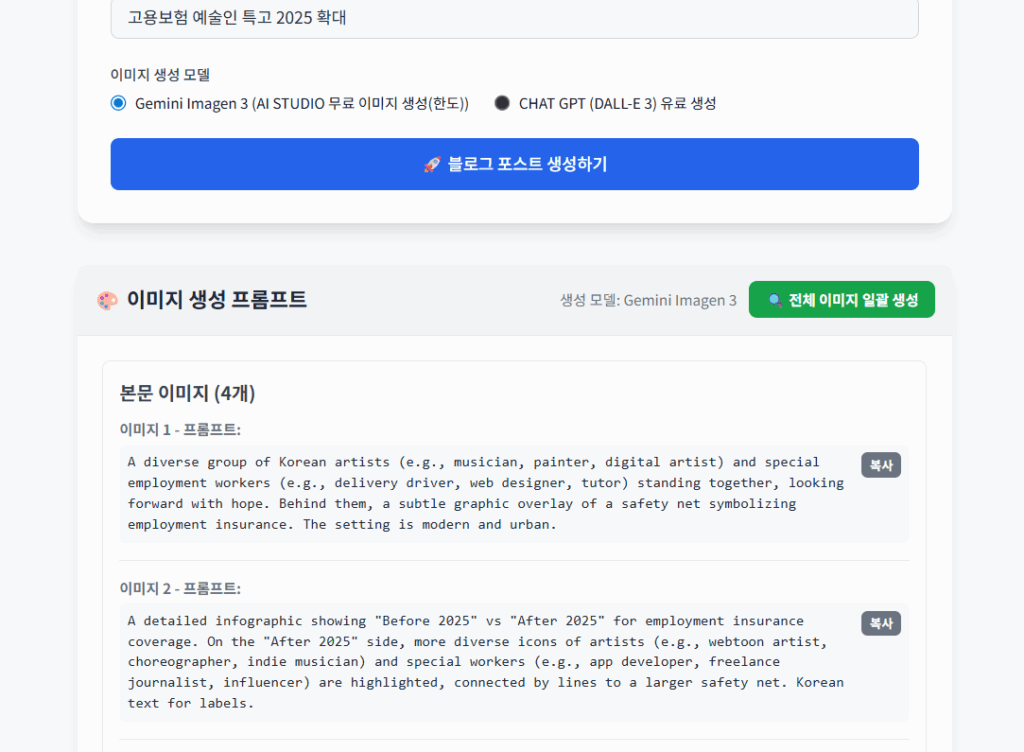Image resolution: width=1024 pixels, height=752 pixels.
Task: Click the CHAT GPT (DALL-E 3) 유료 생성 label
Action: click(x=617, y=103)
